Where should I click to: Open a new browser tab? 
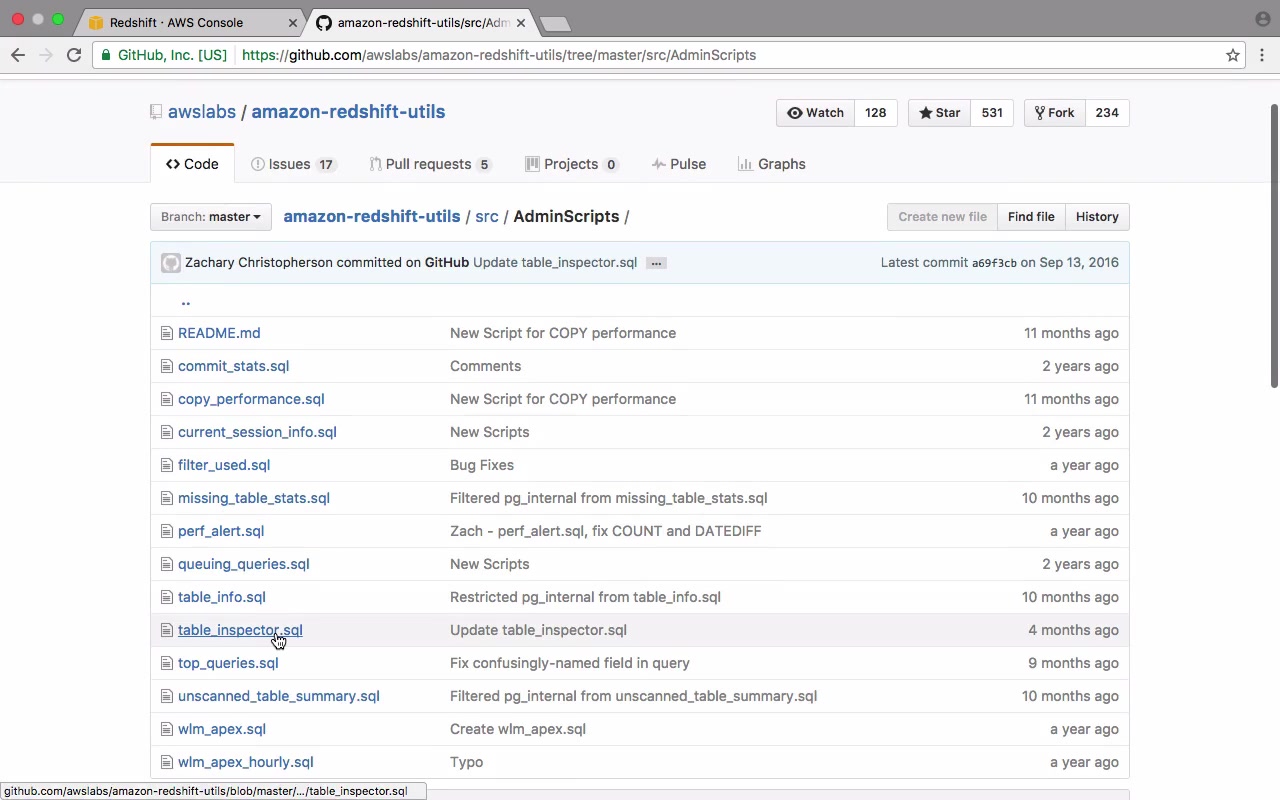[553, 23]
